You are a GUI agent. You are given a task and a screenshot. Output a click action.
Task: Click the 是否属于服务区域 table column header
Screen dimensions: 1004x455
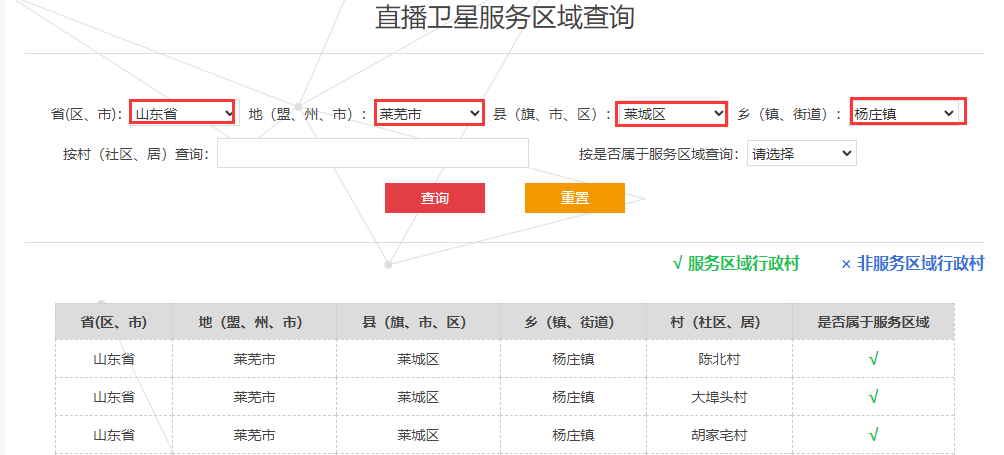(873, 322)
